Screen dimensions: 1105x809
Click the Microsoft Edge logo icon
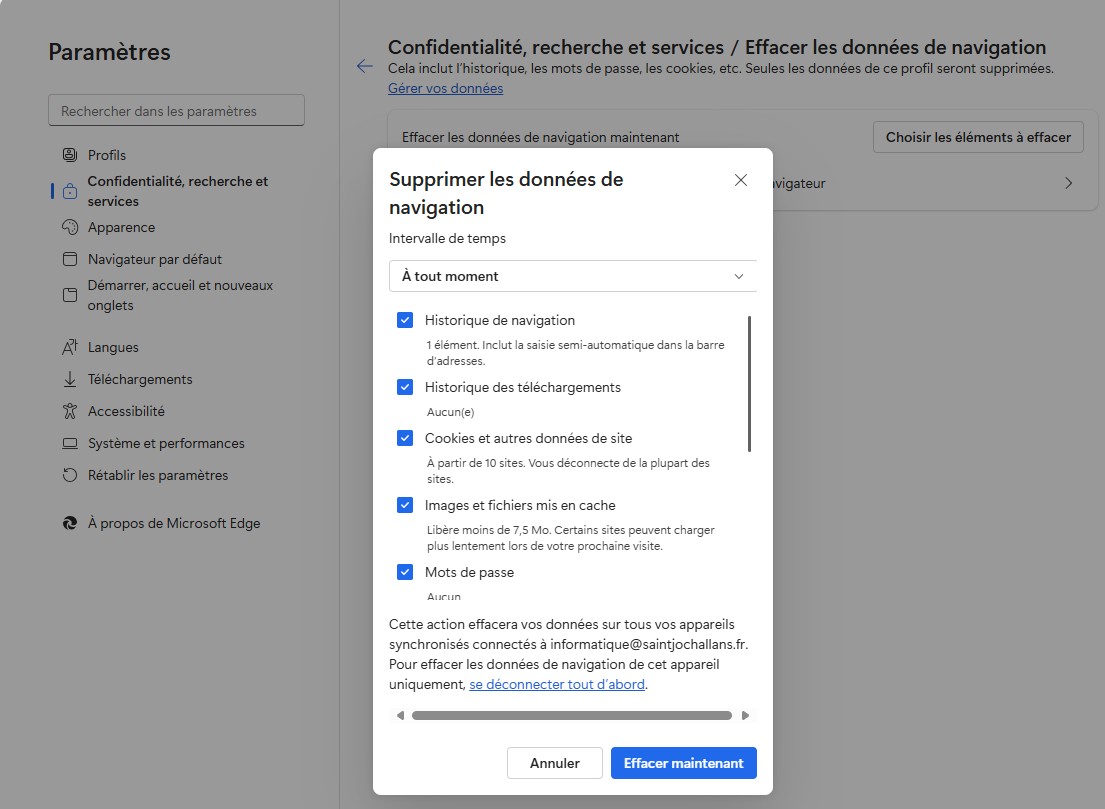pyautogui.click(x=70, y=523)
